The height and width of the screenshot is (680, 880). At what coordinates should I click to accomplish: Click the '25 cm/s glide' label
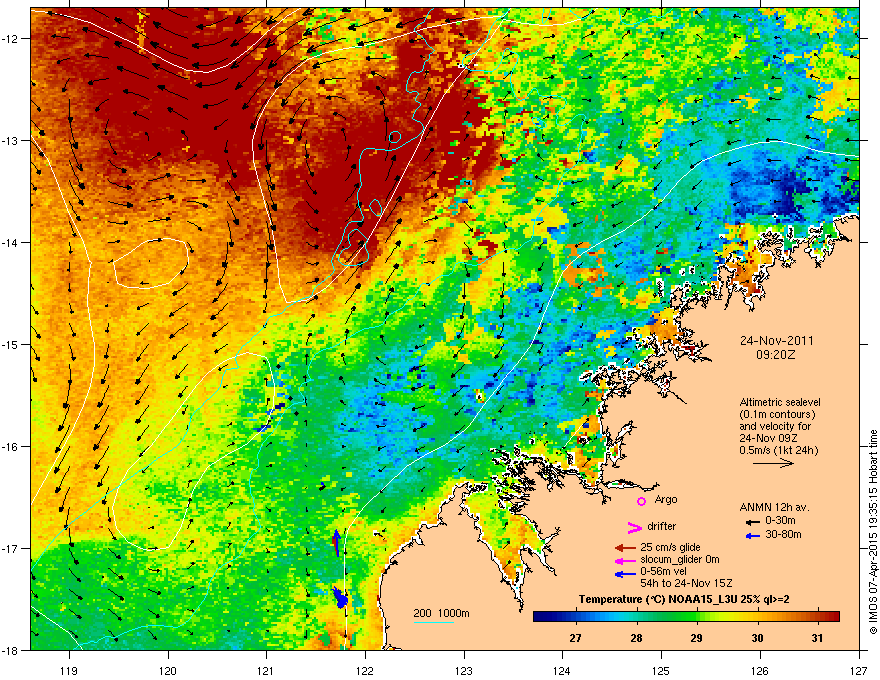(x=670, y=547)
